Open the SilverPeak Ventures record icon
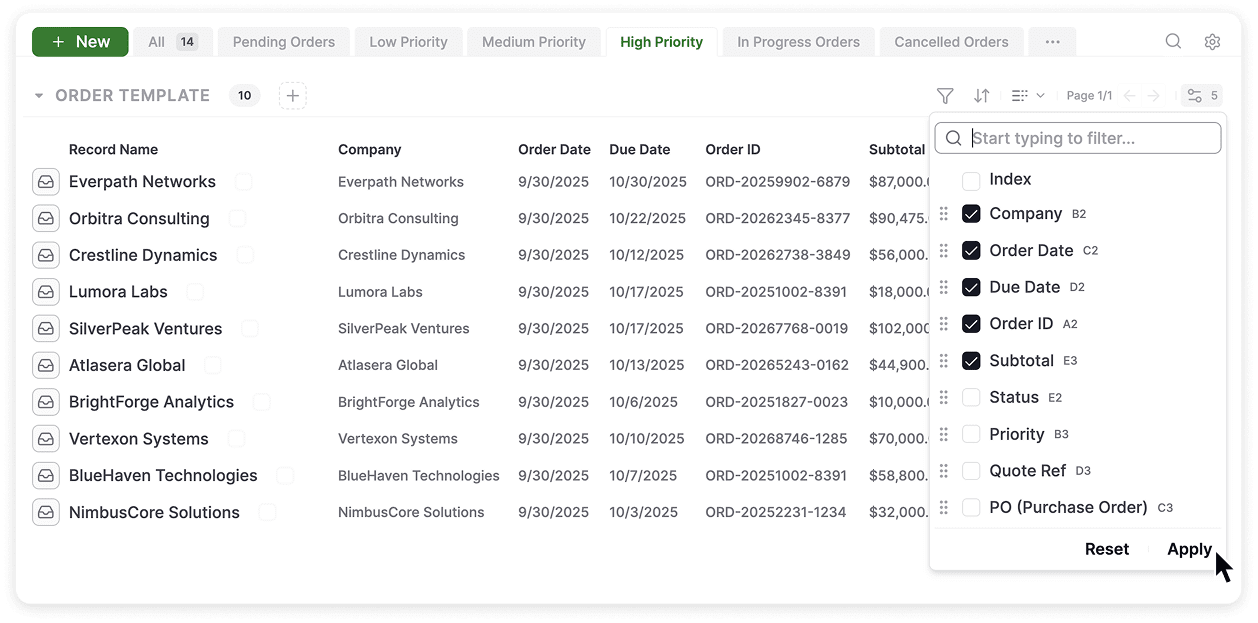This screenshot has width=1258, height=623. pyautogui.click(x=45, y=329)
